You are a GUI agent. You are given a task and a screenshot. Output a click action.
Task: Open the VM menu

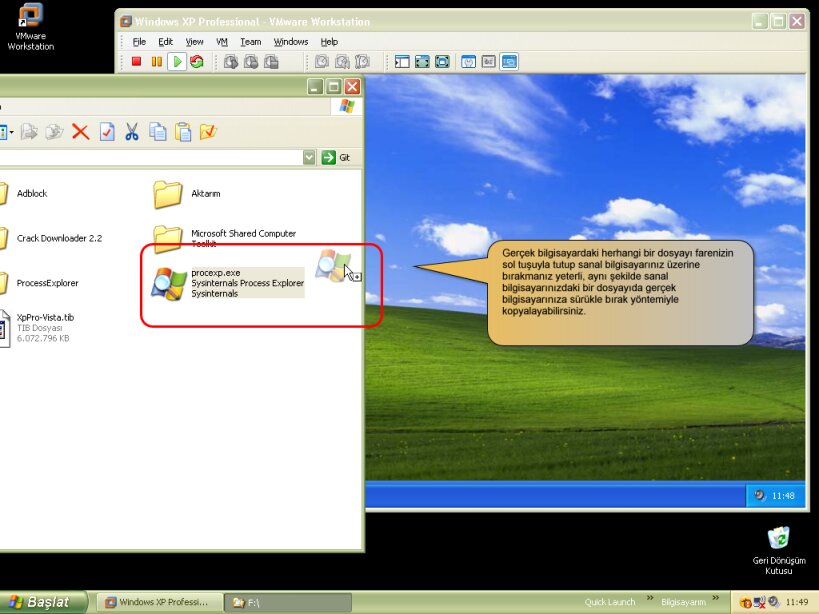coord(222,42)
